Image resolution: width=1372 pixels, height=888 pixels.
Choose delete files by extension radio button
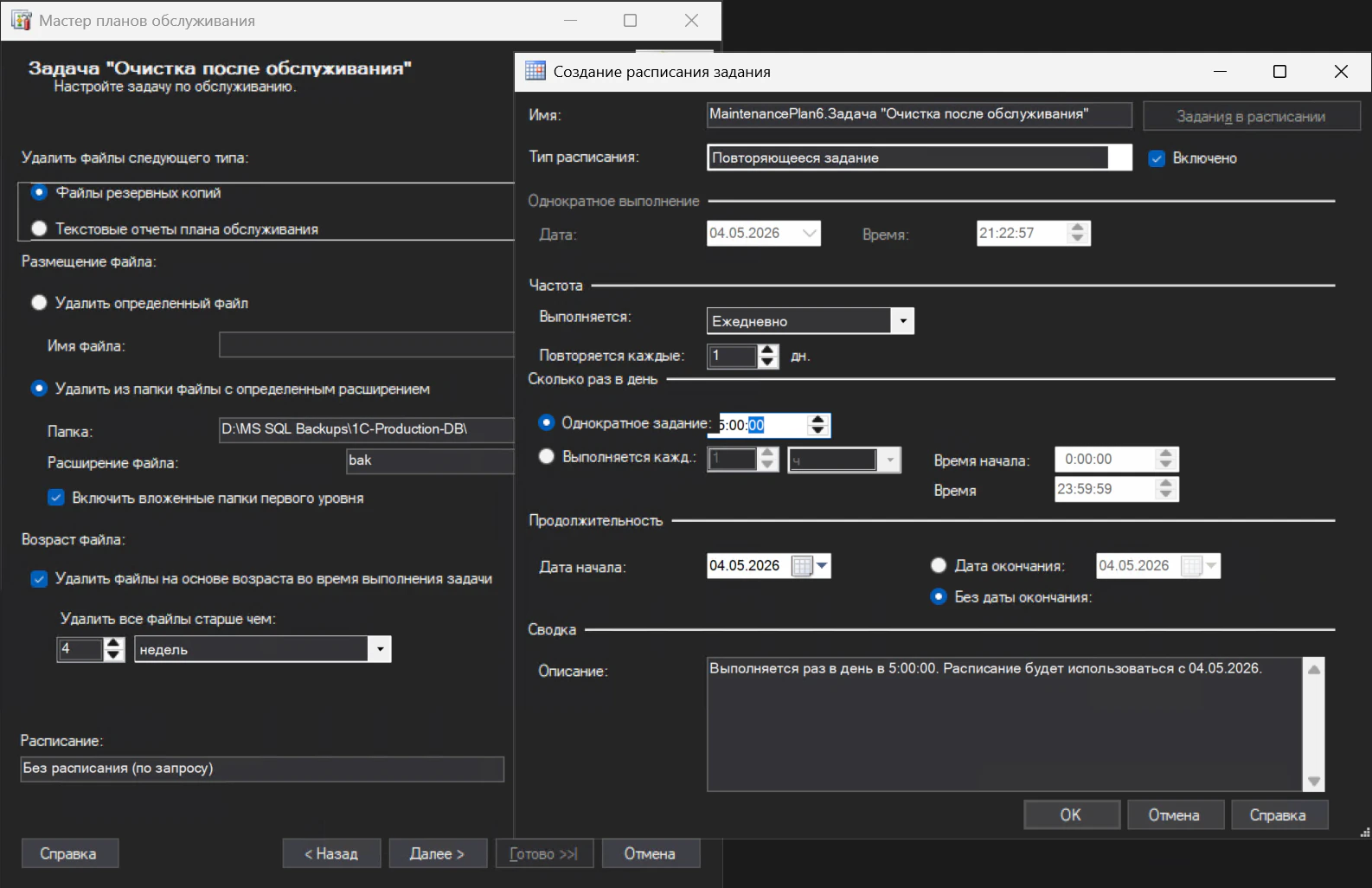39,389
